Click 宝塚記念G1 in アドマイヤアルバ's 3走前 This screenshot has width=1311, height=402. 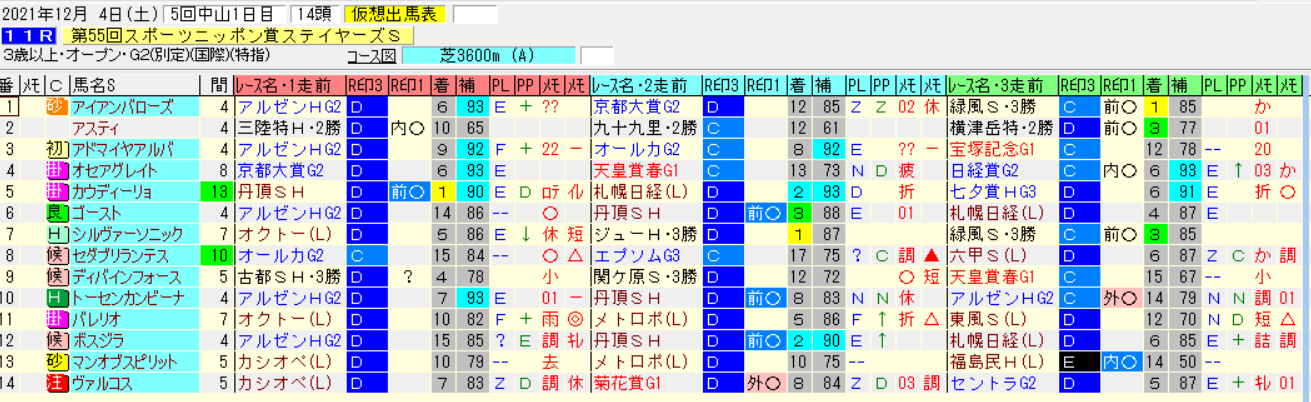click(992, 148)
